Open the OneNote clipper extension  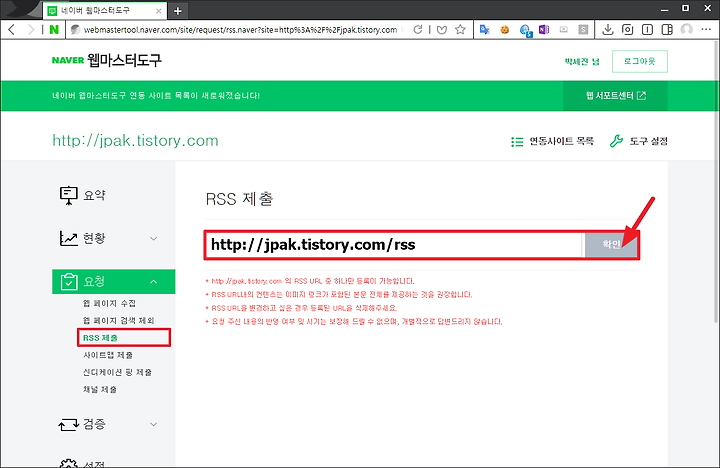(x=544, y=30)
